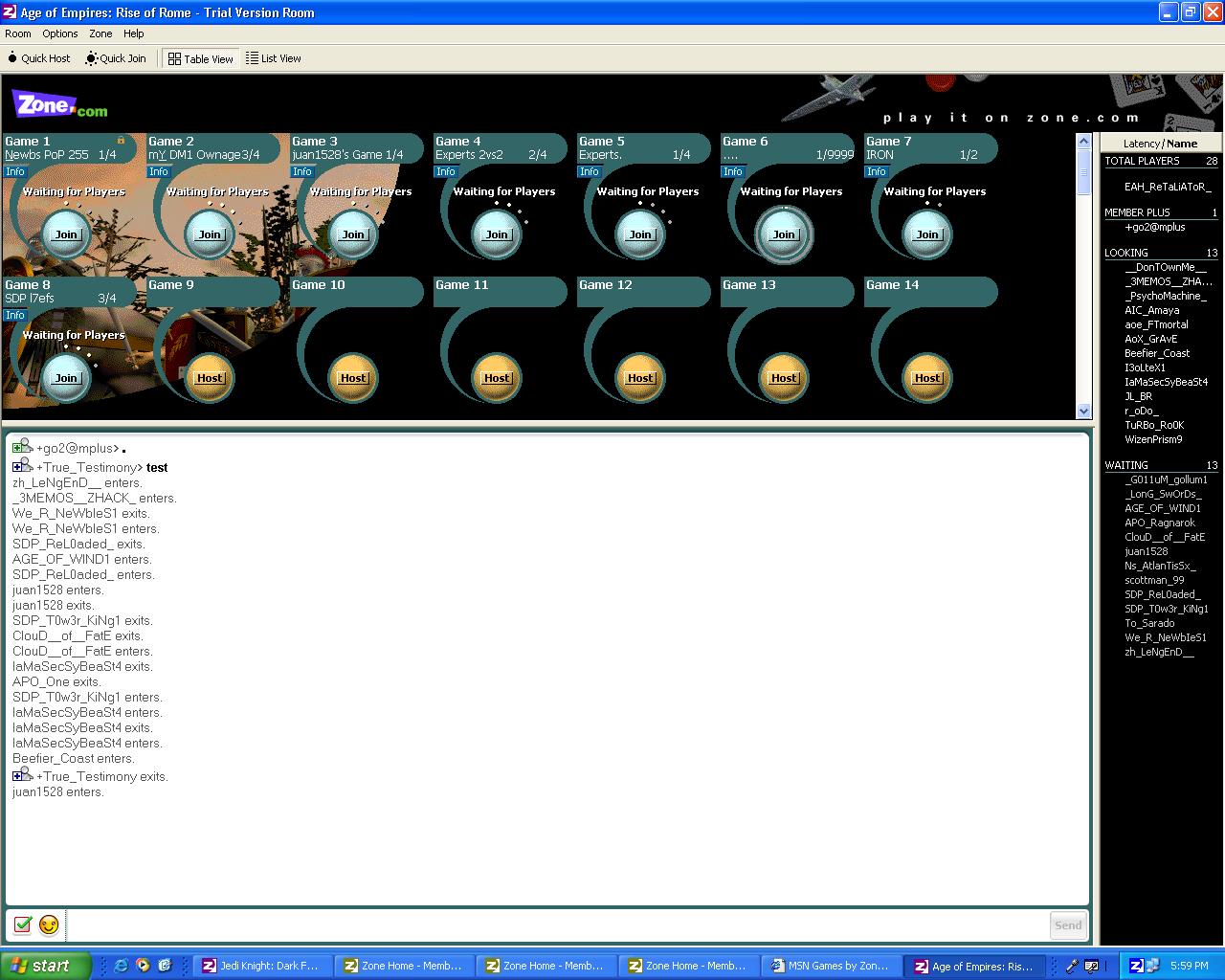This screenshot has width=1225, height=980.
Task: Click the green checkmark icon beside chat input
Action: [x=23, y=924]
